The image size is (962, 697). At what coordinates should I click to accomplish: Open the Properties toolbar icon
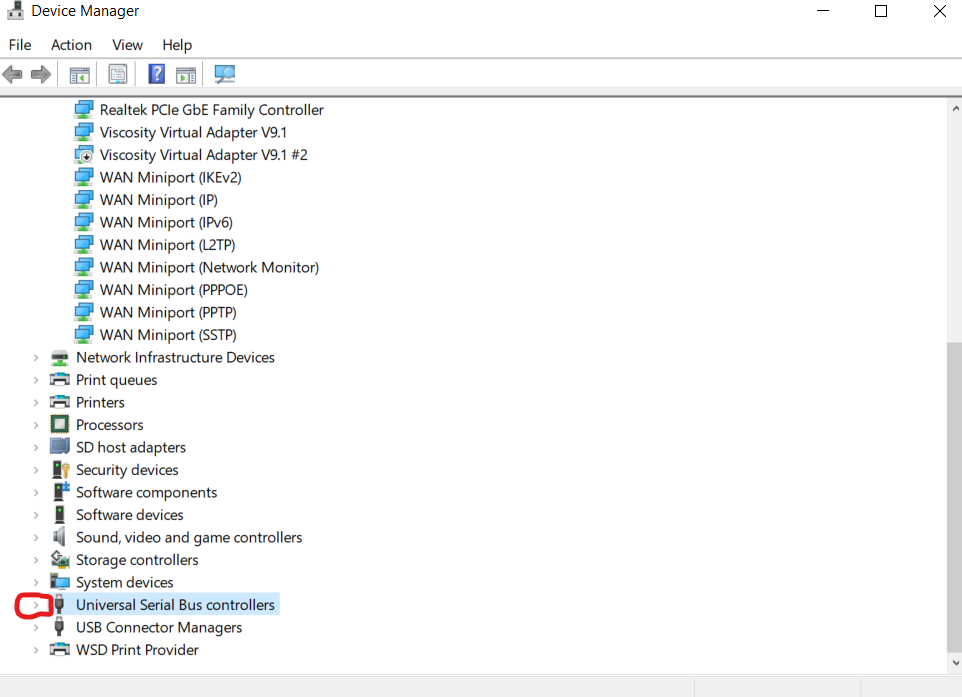point(117,74)
